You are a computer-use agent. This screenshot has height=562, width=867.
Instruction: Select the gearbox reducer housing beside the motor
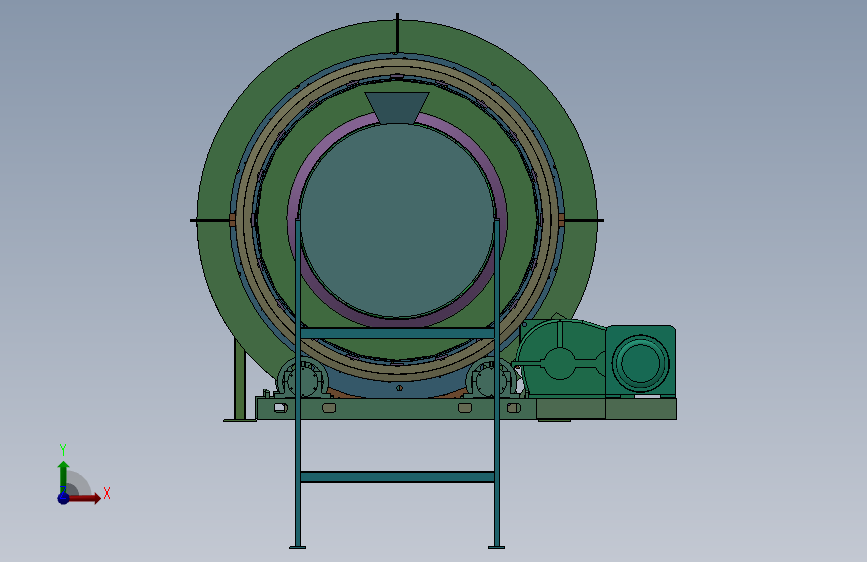point(561,358)
